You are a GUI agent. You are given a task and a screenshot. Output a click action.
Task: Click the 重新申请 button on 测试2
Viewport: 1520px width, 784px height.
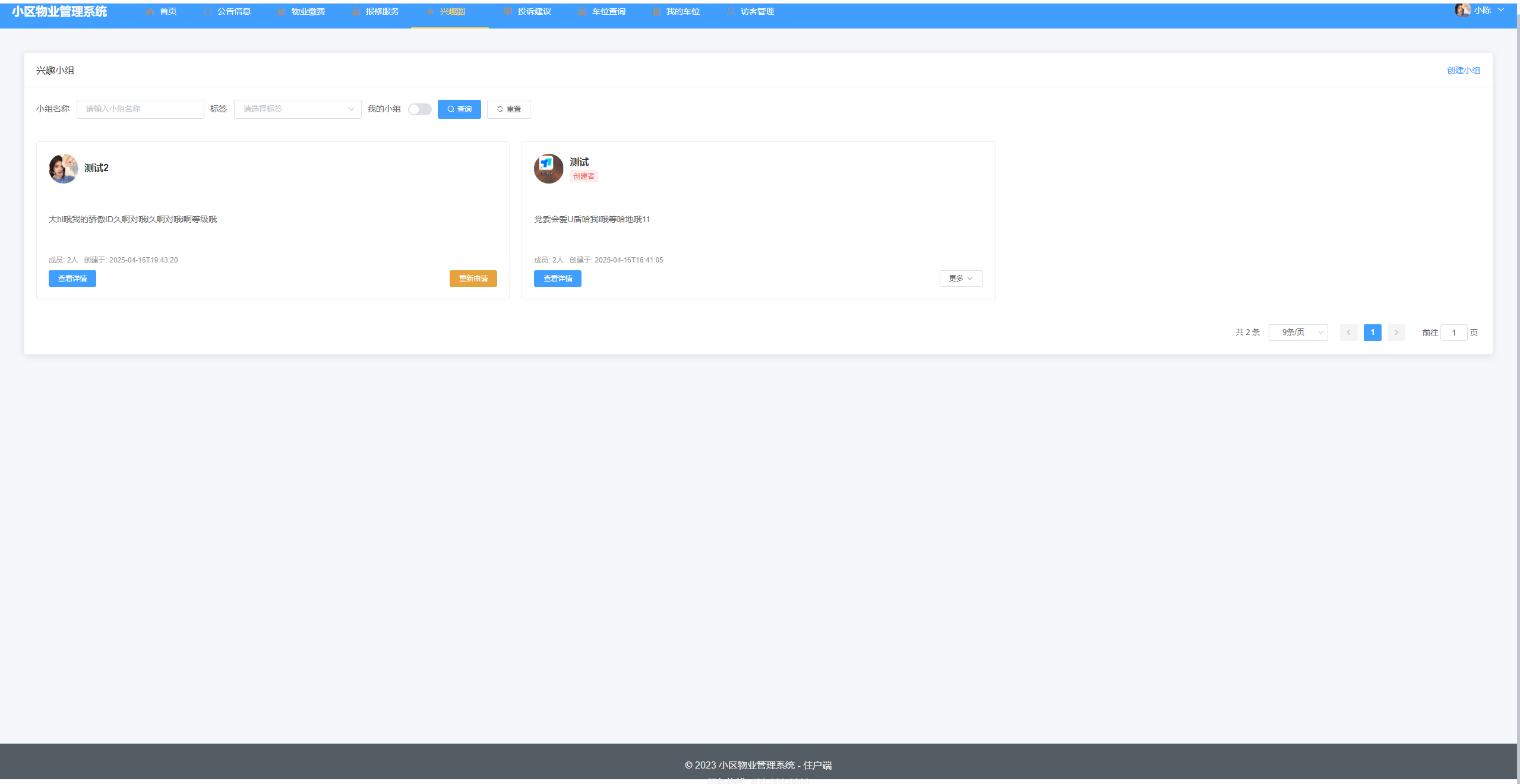(473, 279)
